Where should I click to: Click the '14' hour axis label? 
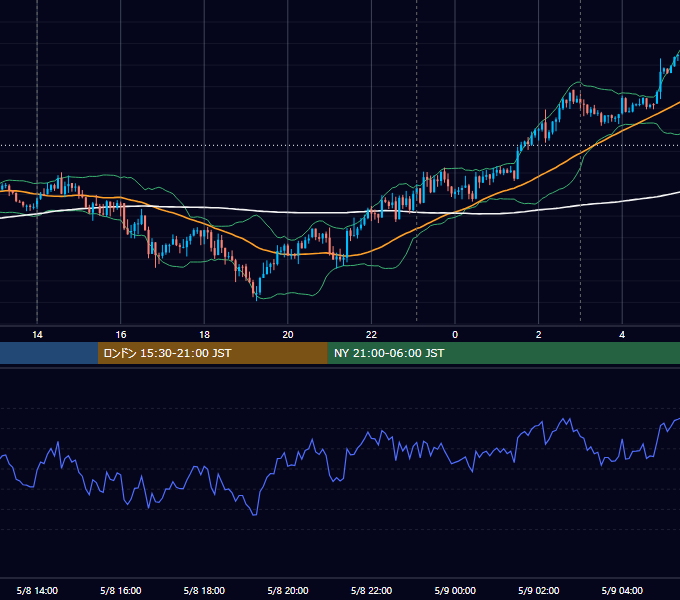[x=37, y=335]
